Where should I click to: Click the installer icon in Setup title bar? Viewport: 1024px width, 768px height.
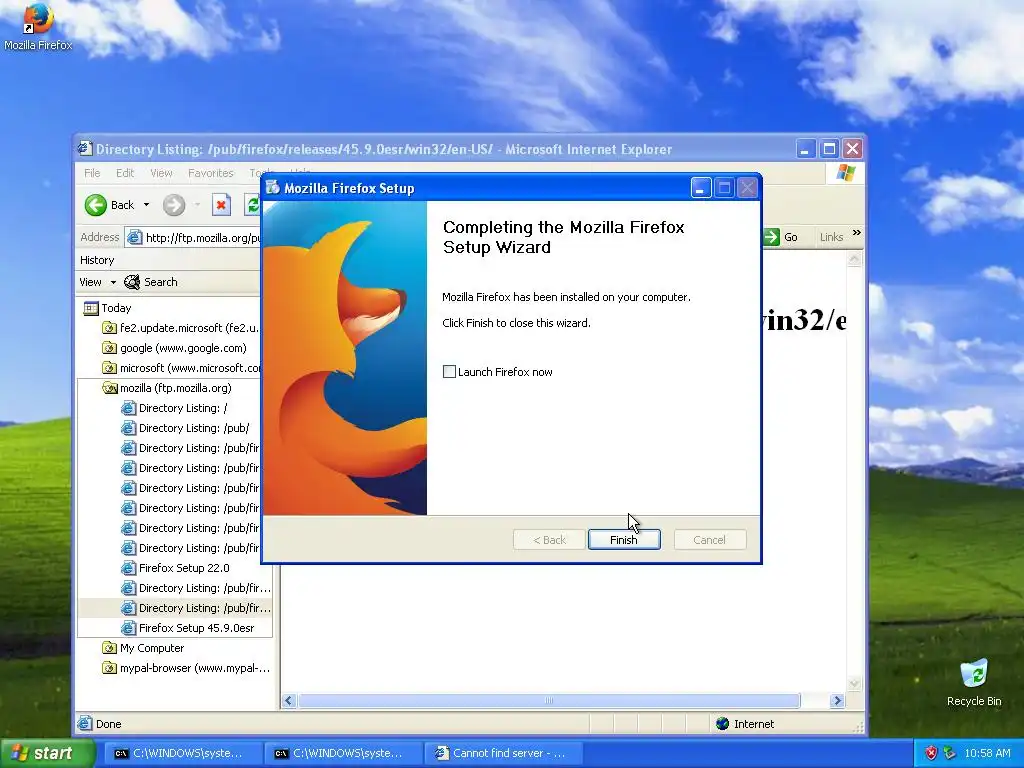click(272, 188)
